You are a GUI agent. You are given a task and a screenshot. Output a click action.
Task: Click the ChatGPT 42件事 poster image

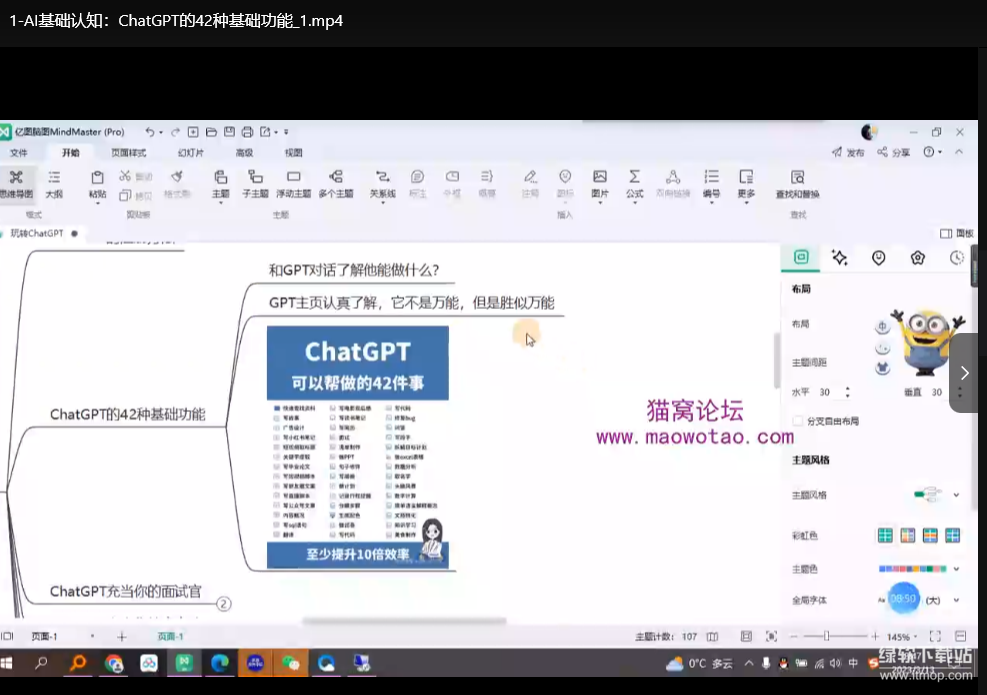coord(358,447)
